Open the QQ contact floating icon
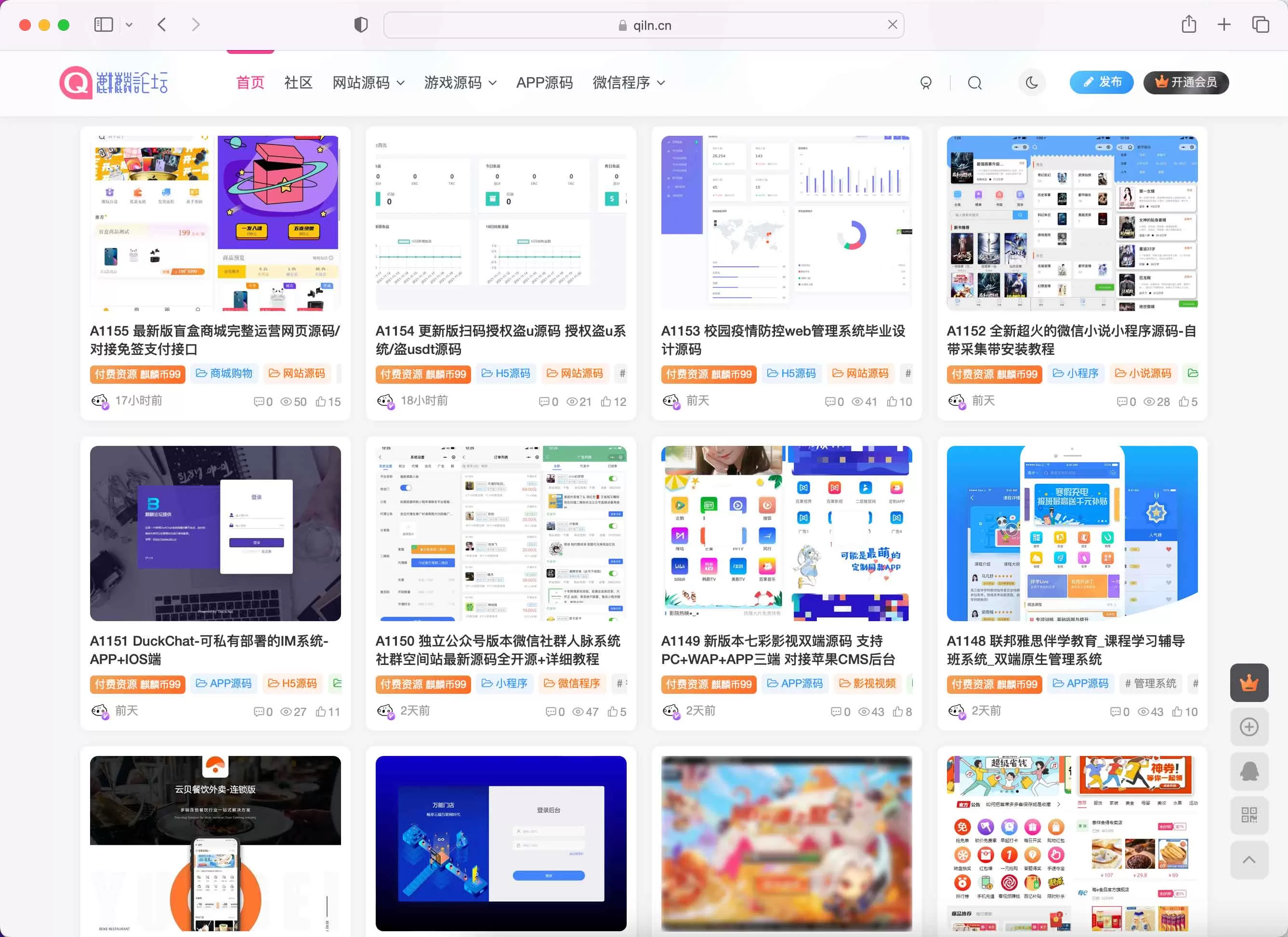The height and width of the screenshot is (937, 1288). pos(1249,771)
